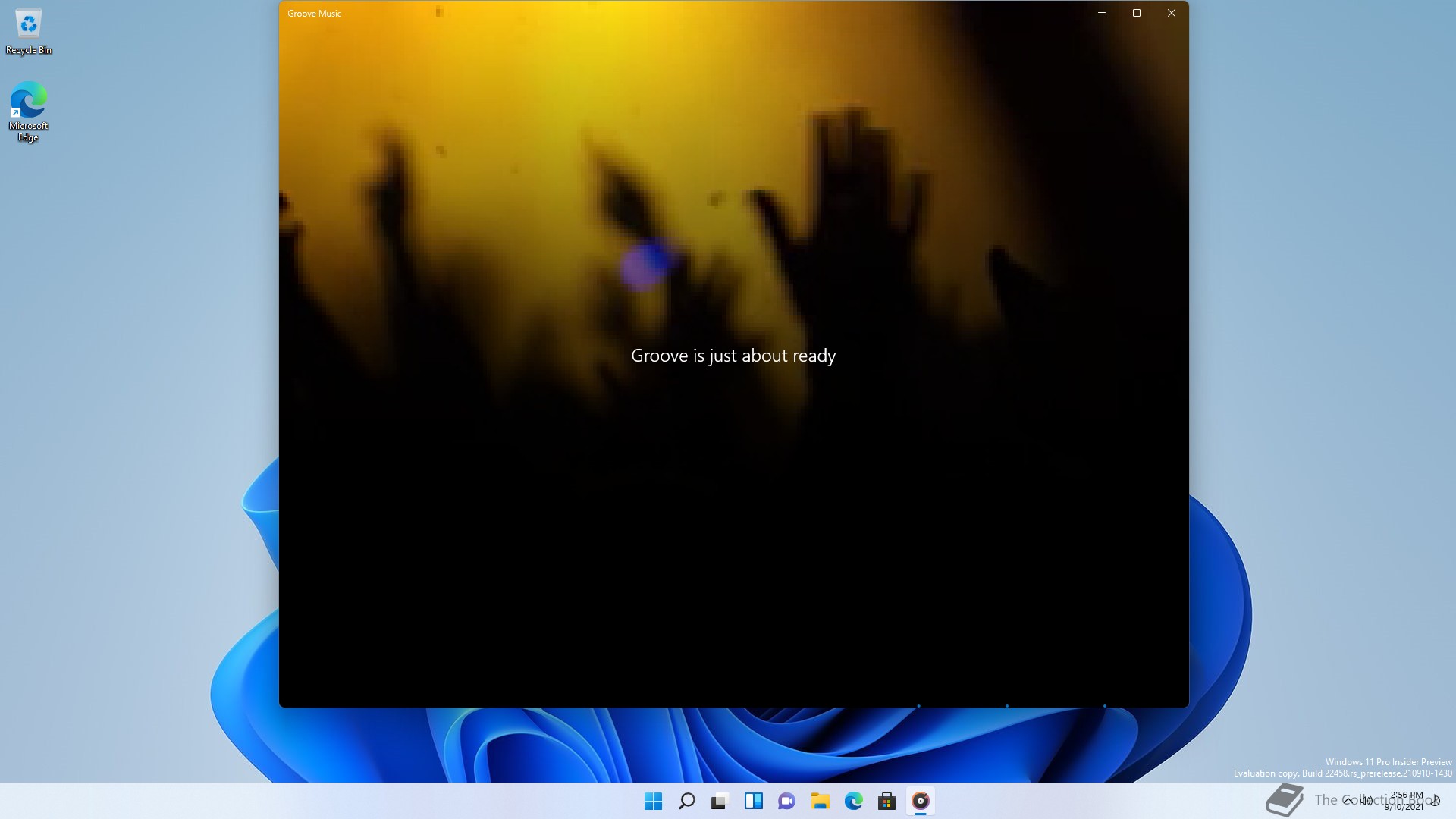Open the Teams Chat taskbar icon
This screenshot has width=1456, height=819.
786,801
